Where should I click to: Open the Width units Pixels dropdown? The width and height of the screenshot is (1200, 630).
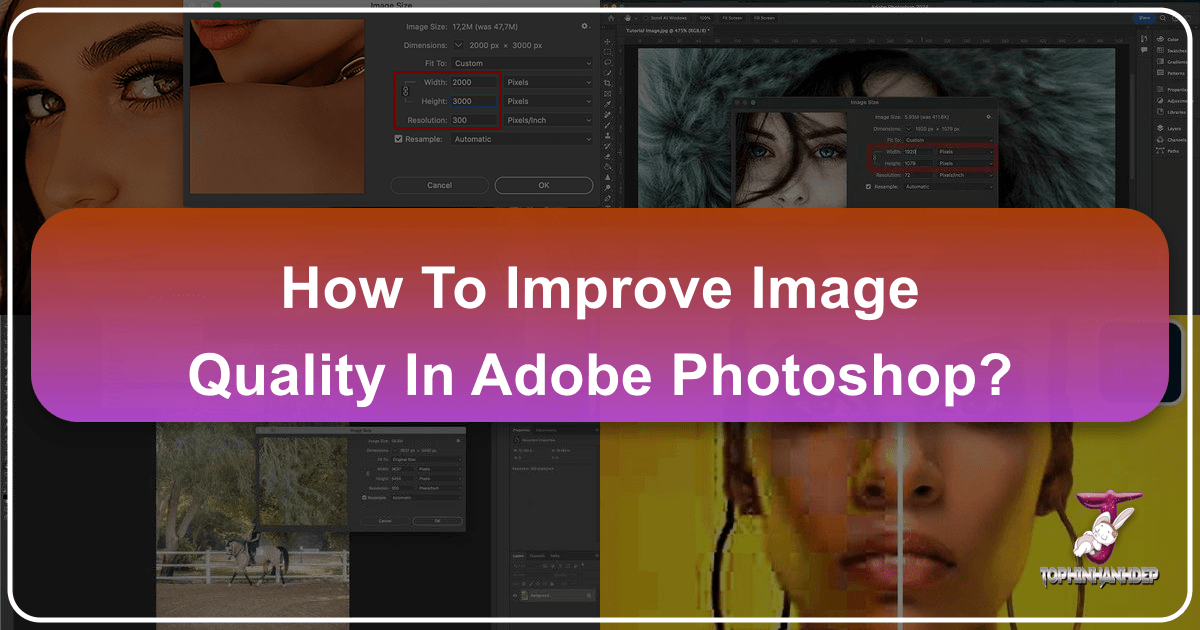click(x=548, y=82)
